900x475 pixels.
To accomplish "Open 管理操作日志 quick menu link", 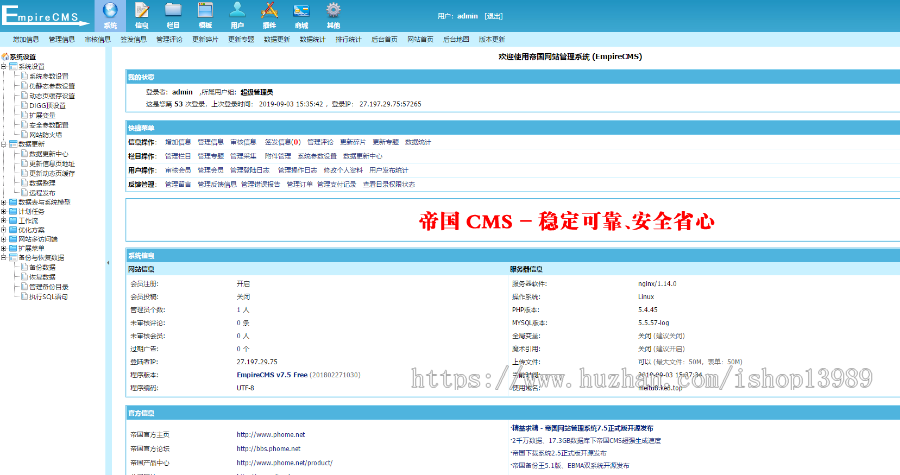I will point(297,170).
